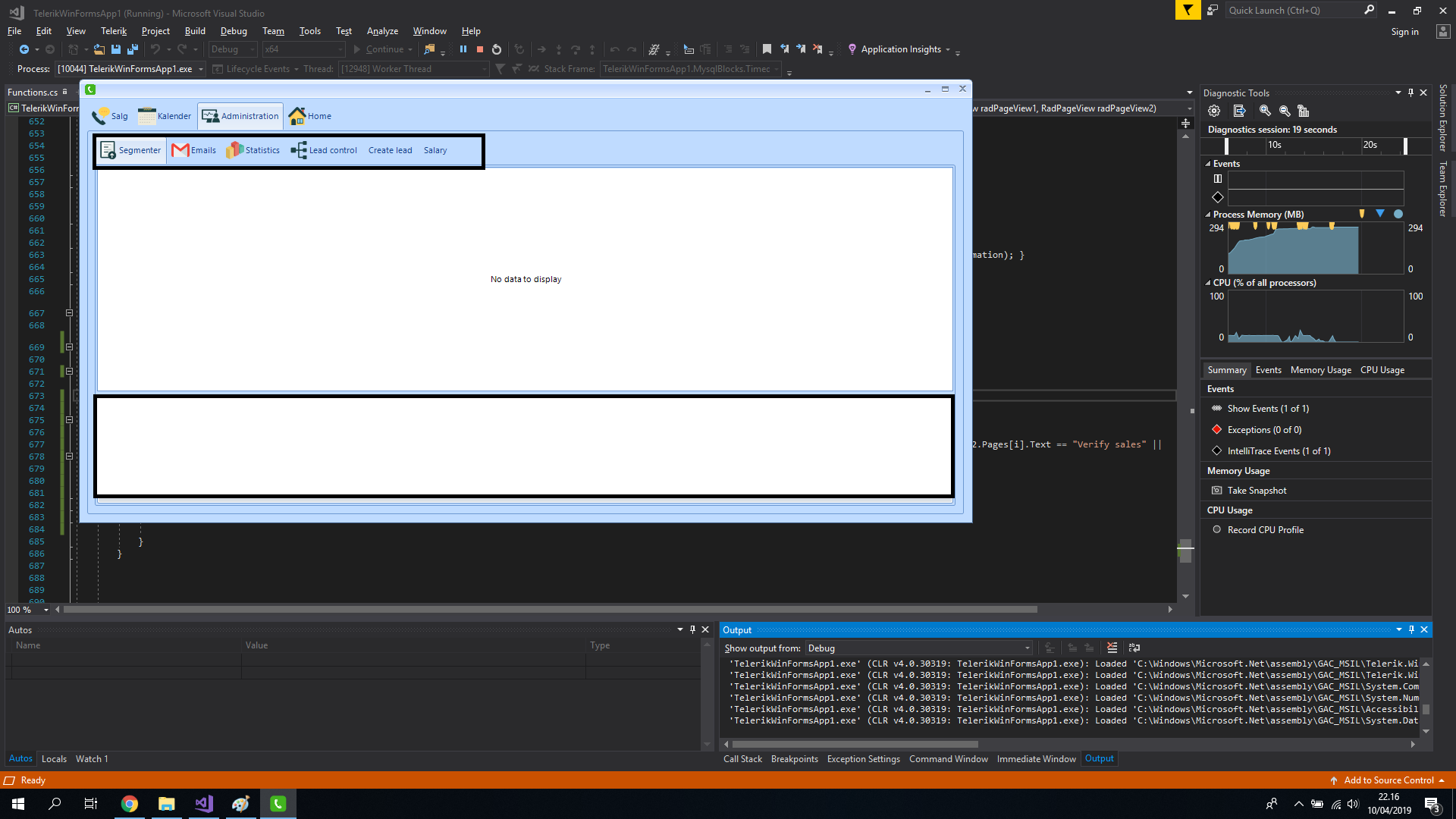
Task: Open Diagnostic Tools settings gear
Action: 1214,111
